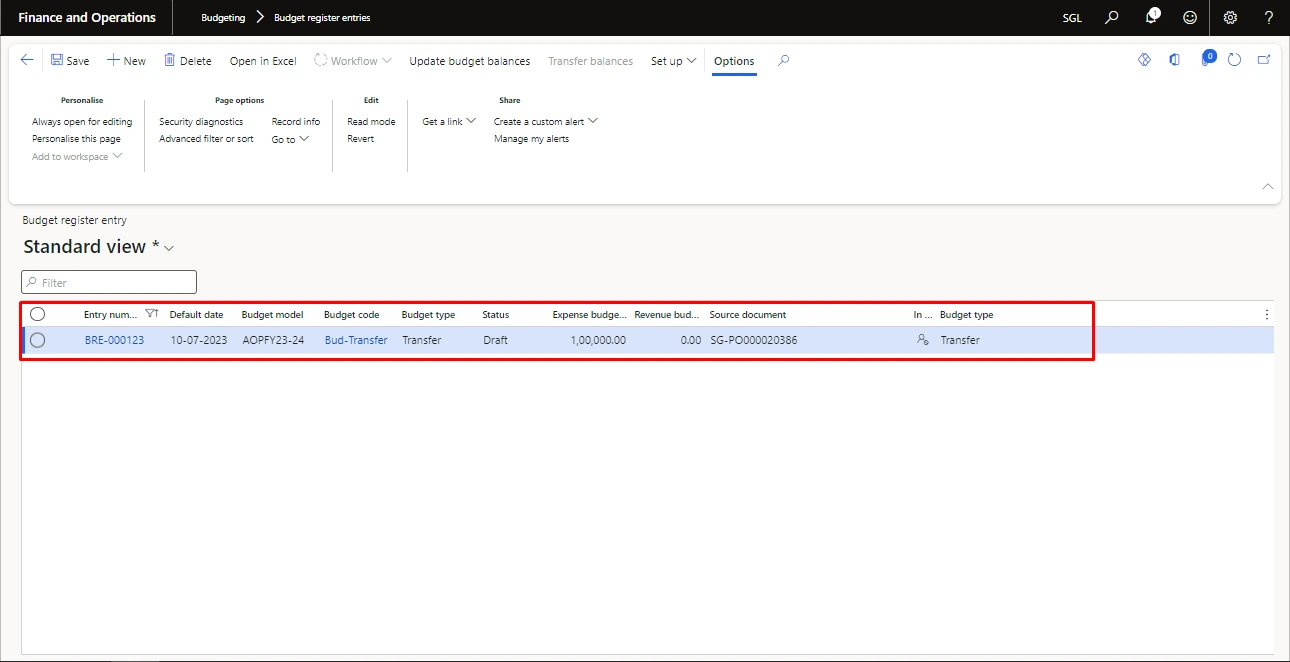Sort by Default date column header
Viewport: 1290px width, 662px height.
point(196,315)
